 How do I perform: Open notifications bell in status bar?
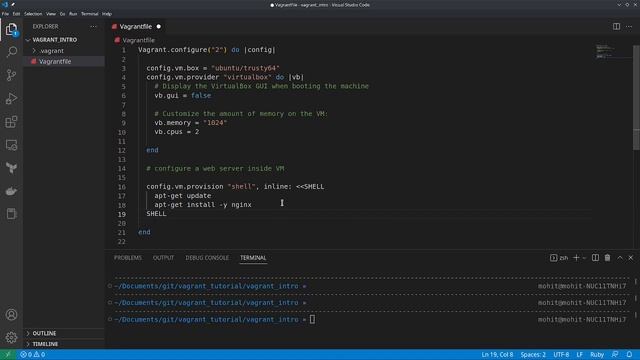629,354
